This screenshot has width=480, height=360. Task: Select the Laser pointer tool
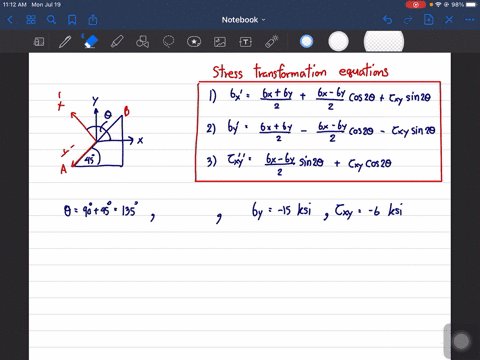point(272,42)
